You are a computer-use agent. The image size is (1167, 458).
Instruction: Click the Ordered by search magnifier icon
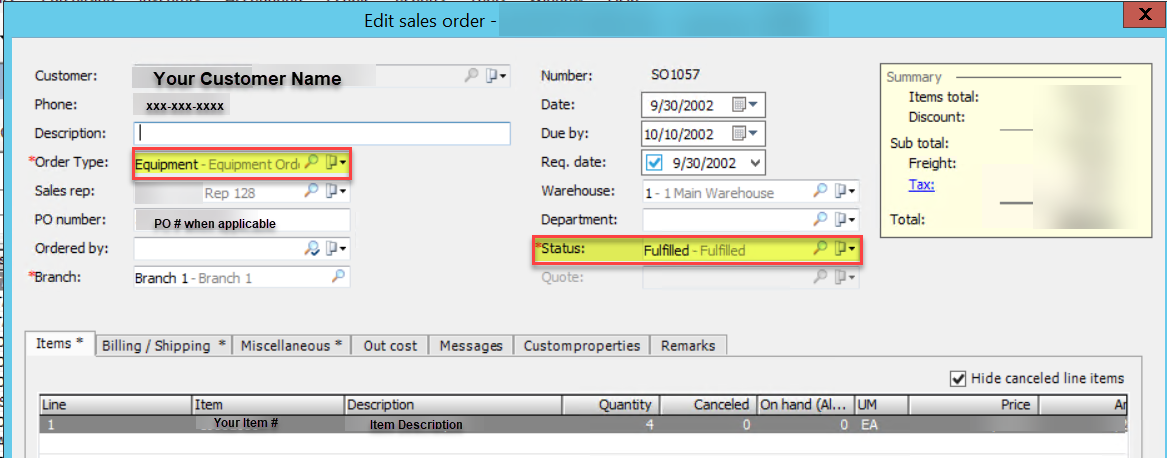(312, 248)
